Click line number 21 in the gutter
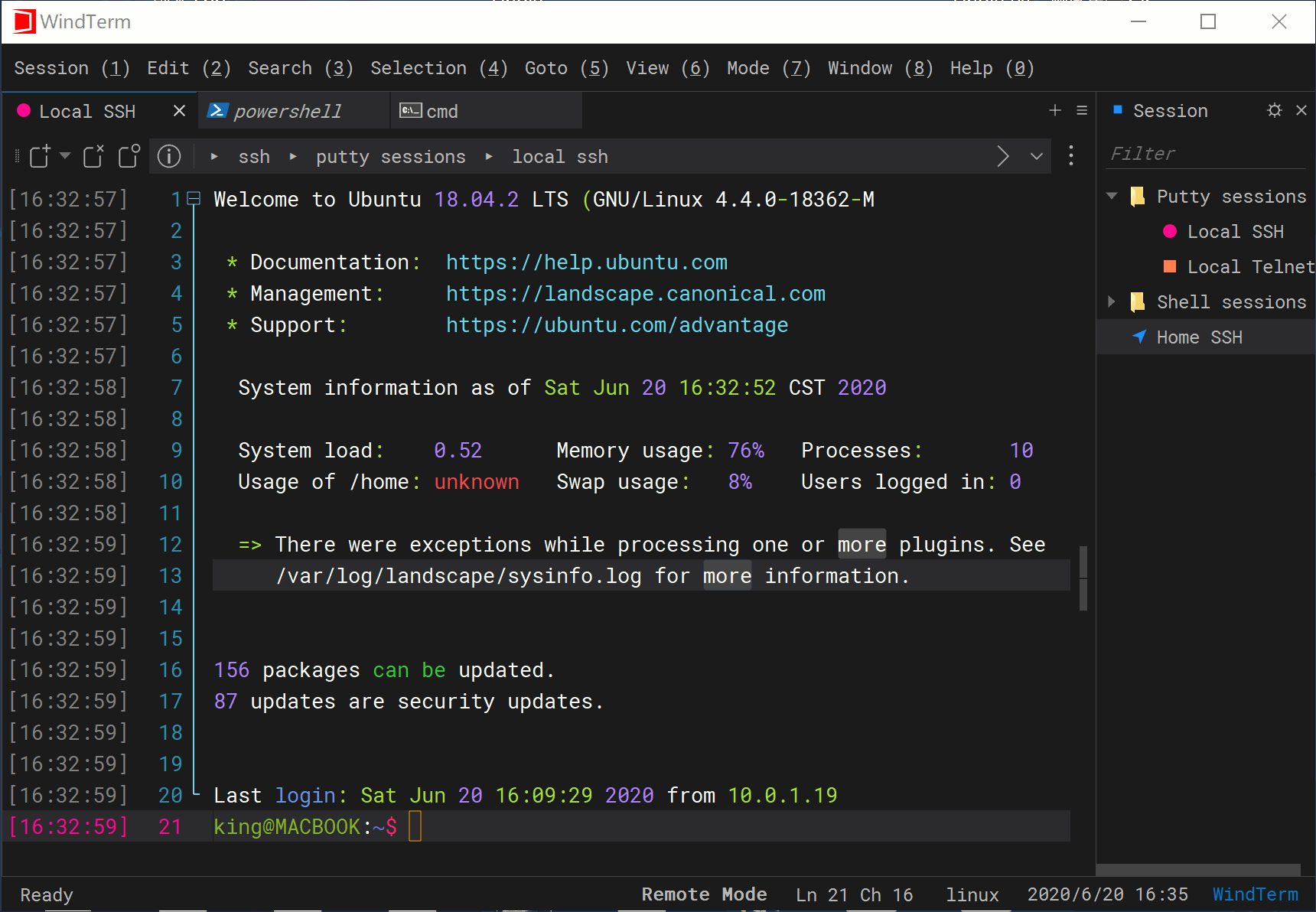The image size is (1316, 912). [x=170, y=826]
